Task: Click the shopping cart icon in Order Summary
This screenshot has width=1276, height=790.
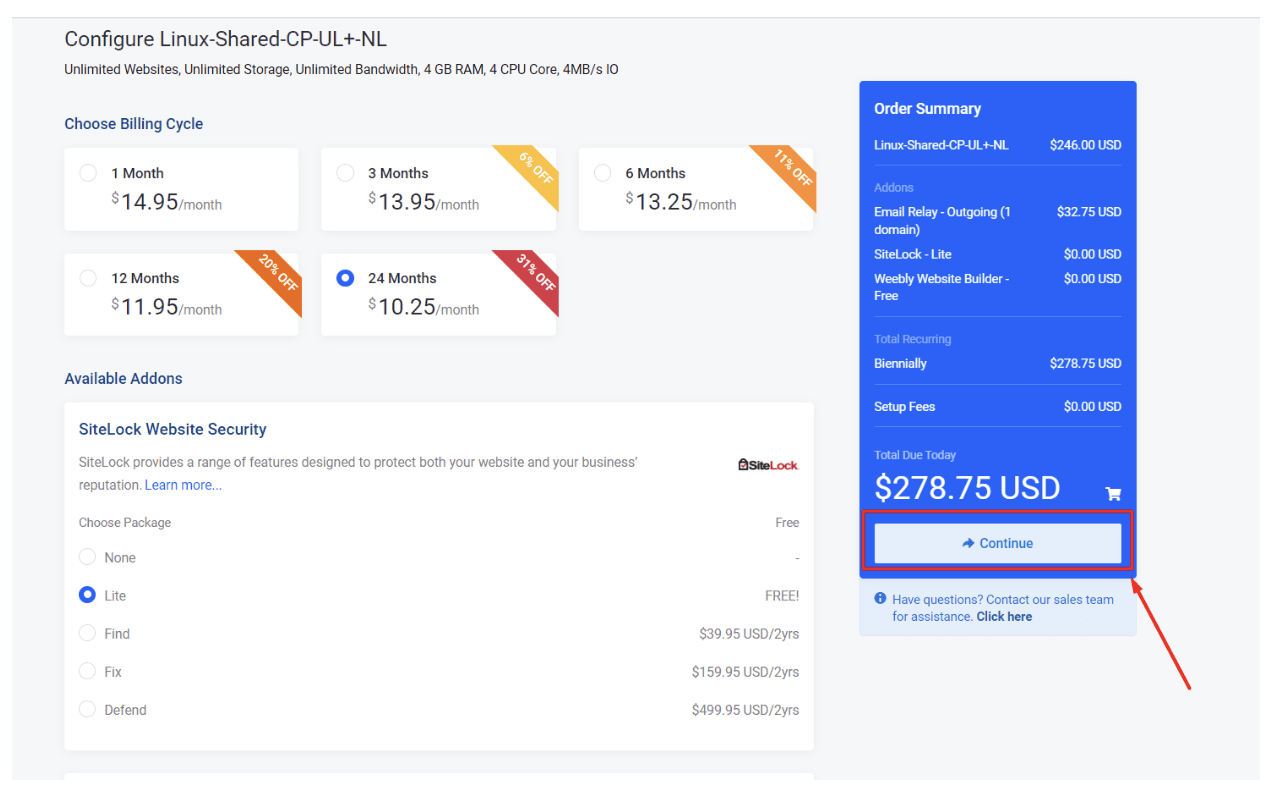Action: tap(1113, 493)
